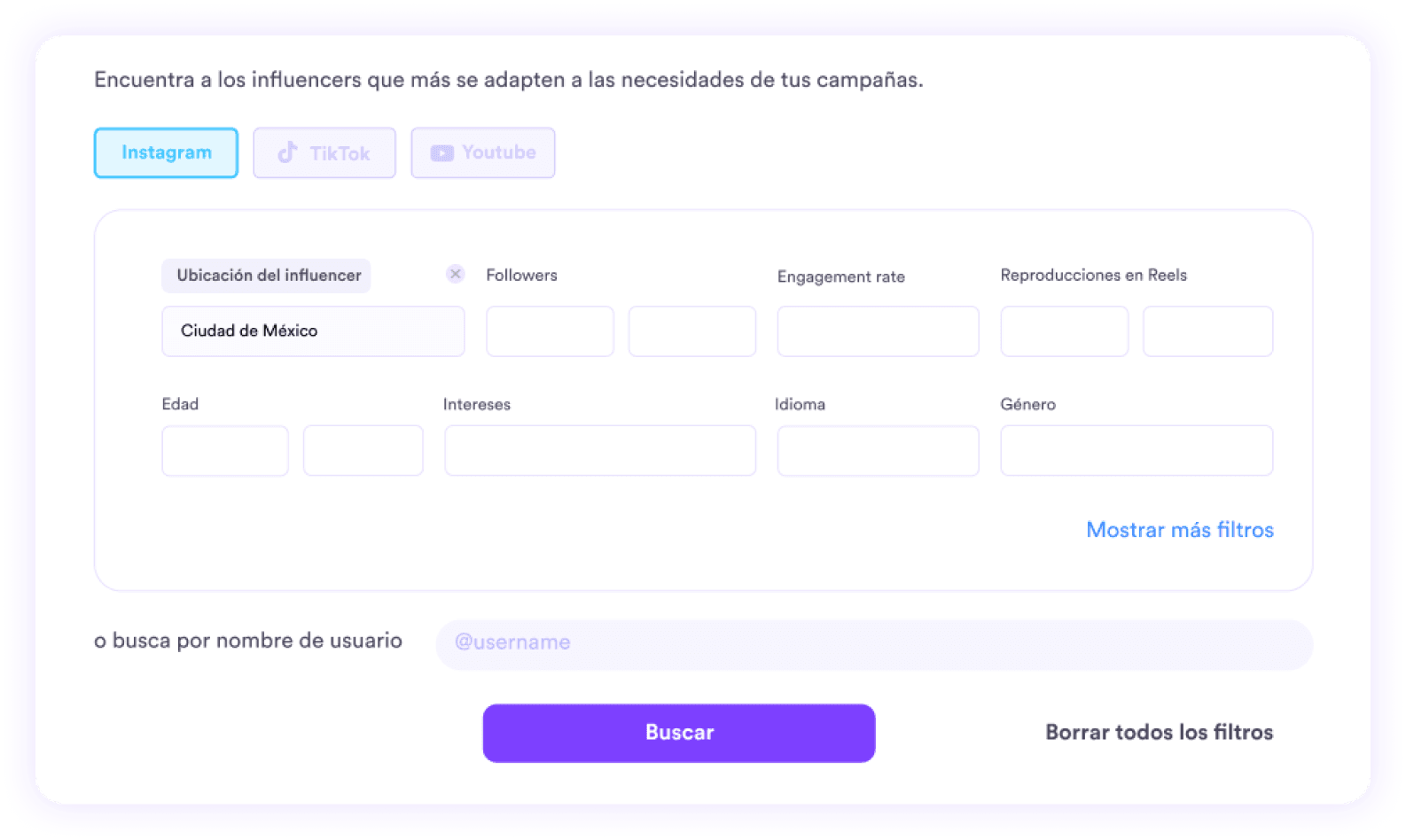This screenshot has width=1406, height=840.
Task: Click the maximum Followers input
Action: point(691,331)
